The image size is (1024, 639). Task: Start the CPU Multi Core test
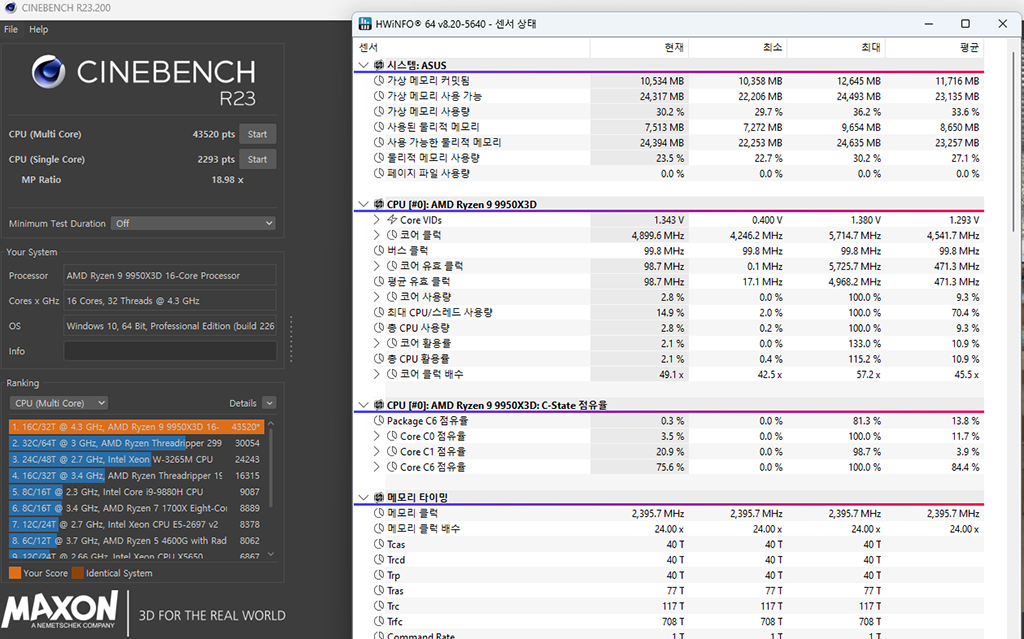coord(257,134)
